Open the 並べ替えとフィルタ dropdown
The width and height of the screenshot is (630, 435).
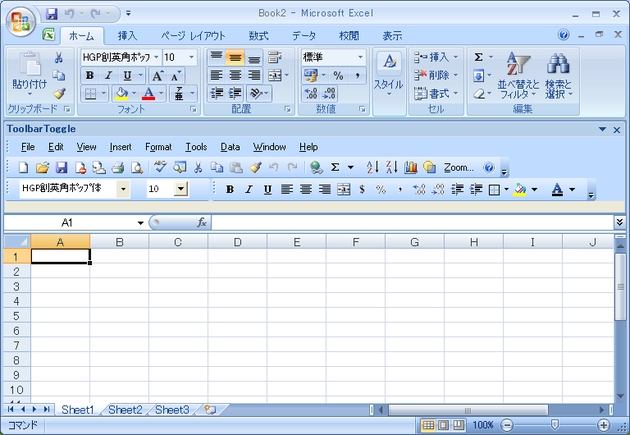[x=518, y=76]
